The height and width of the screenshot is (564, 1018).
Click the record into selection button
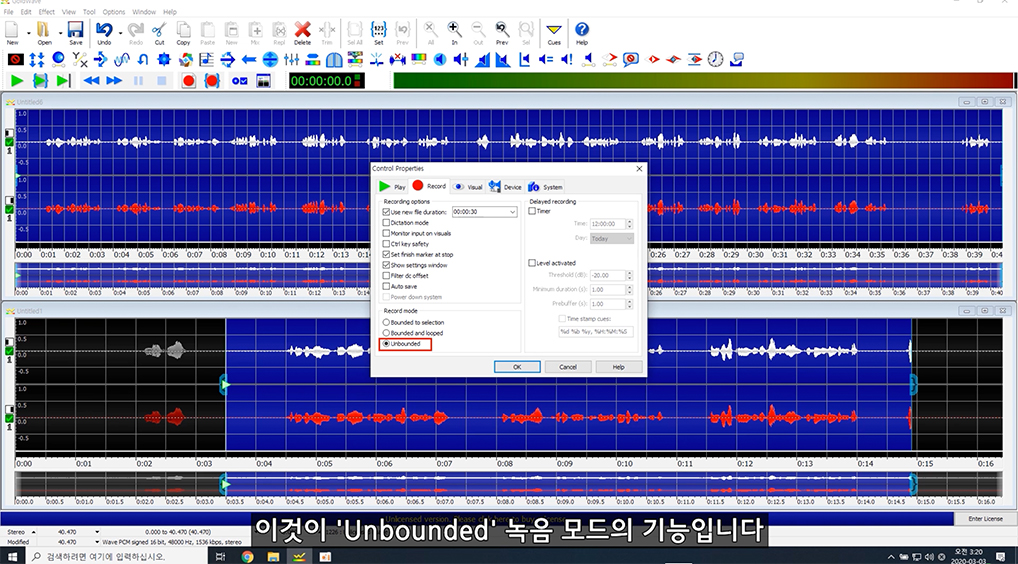click(212, 81)
